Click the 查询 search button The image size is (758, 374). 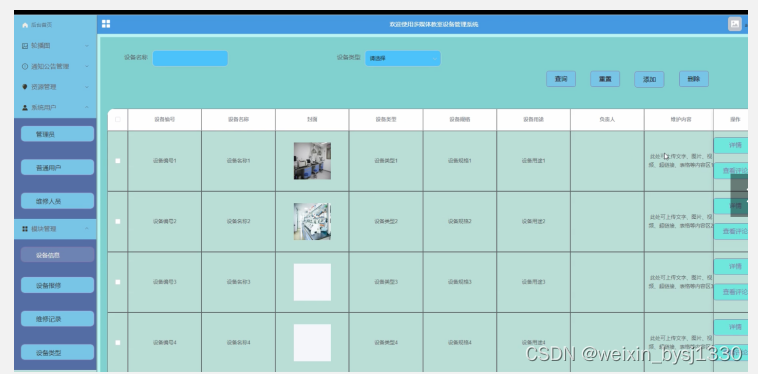pos(561,79)
